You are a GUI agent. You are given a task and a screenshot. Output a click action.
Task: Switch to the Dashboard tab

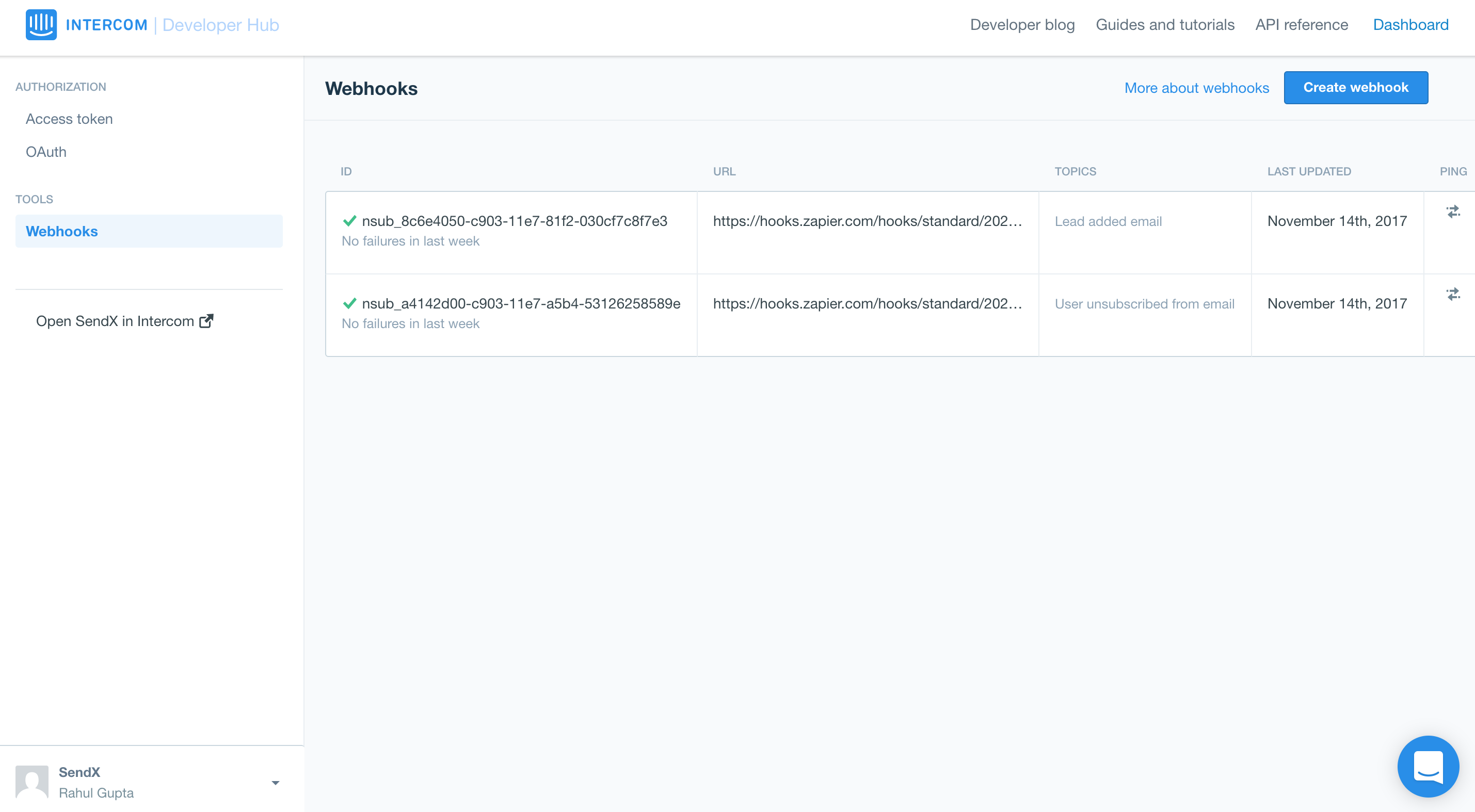click(x=1410, y=25)
